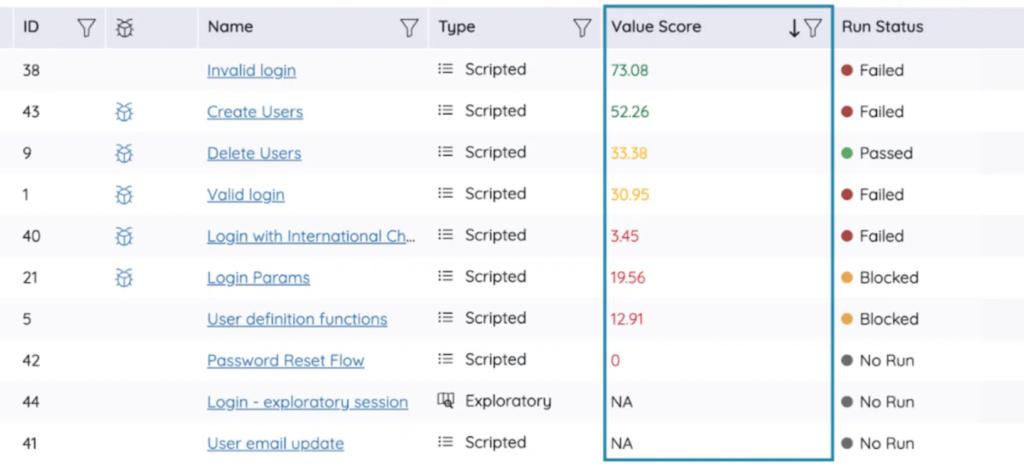Screen dimensions: 1024x472
Task: Click the Scripted list icon for Invalid login
Action: 446,70
